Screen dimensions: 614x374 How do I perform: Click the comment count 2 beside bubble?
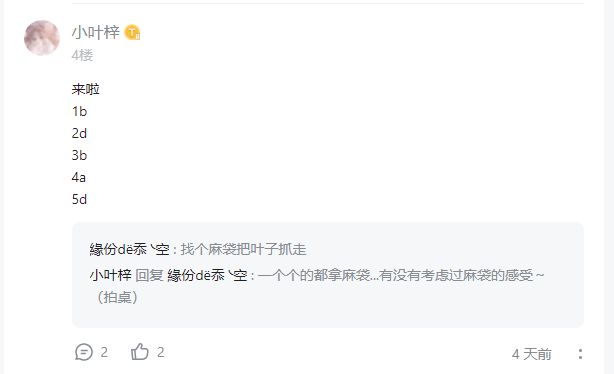[x=104, y=352]
